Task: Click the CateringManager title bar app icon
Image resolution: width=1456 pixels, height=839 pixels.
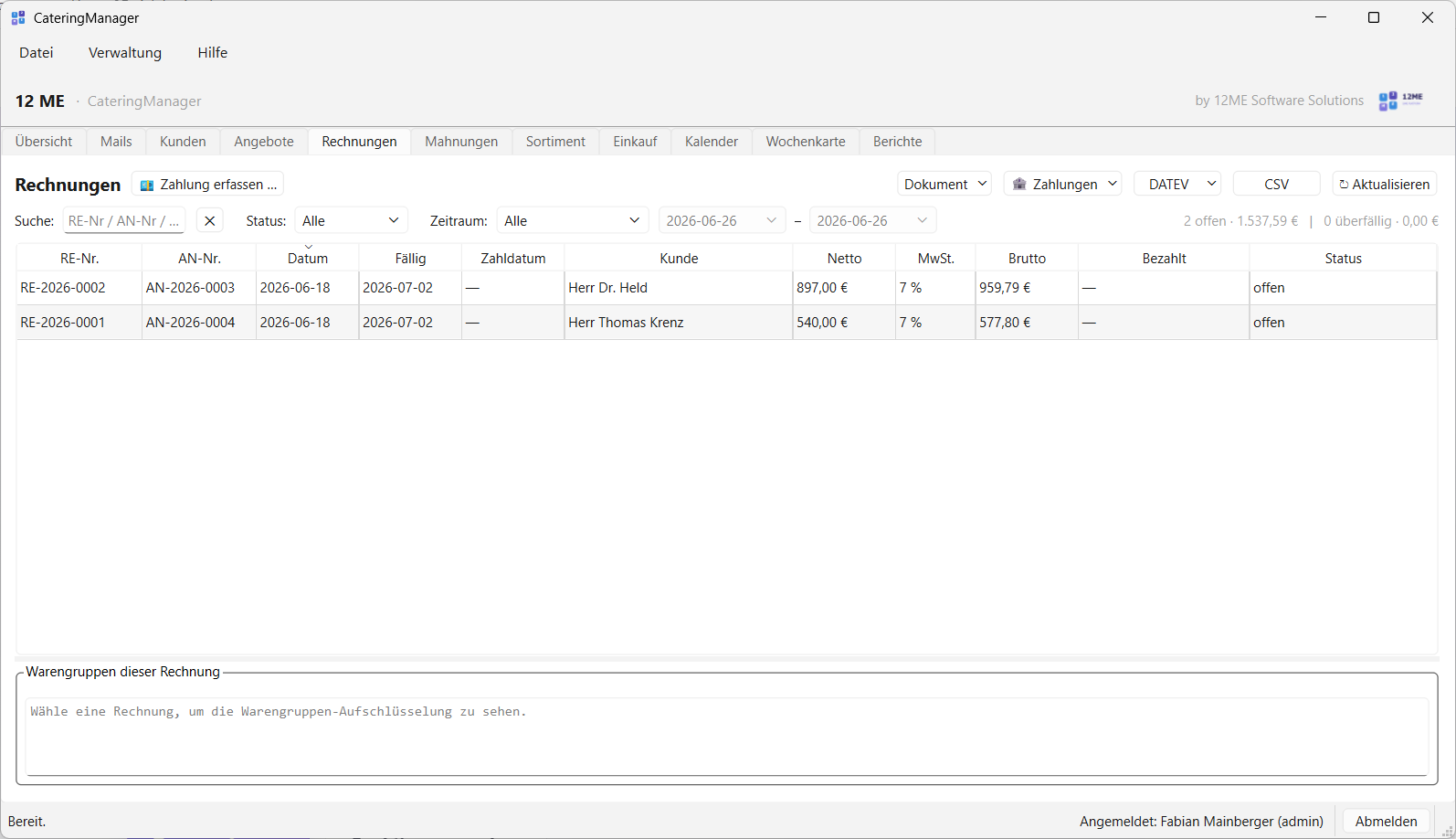Action: point(18,17)
